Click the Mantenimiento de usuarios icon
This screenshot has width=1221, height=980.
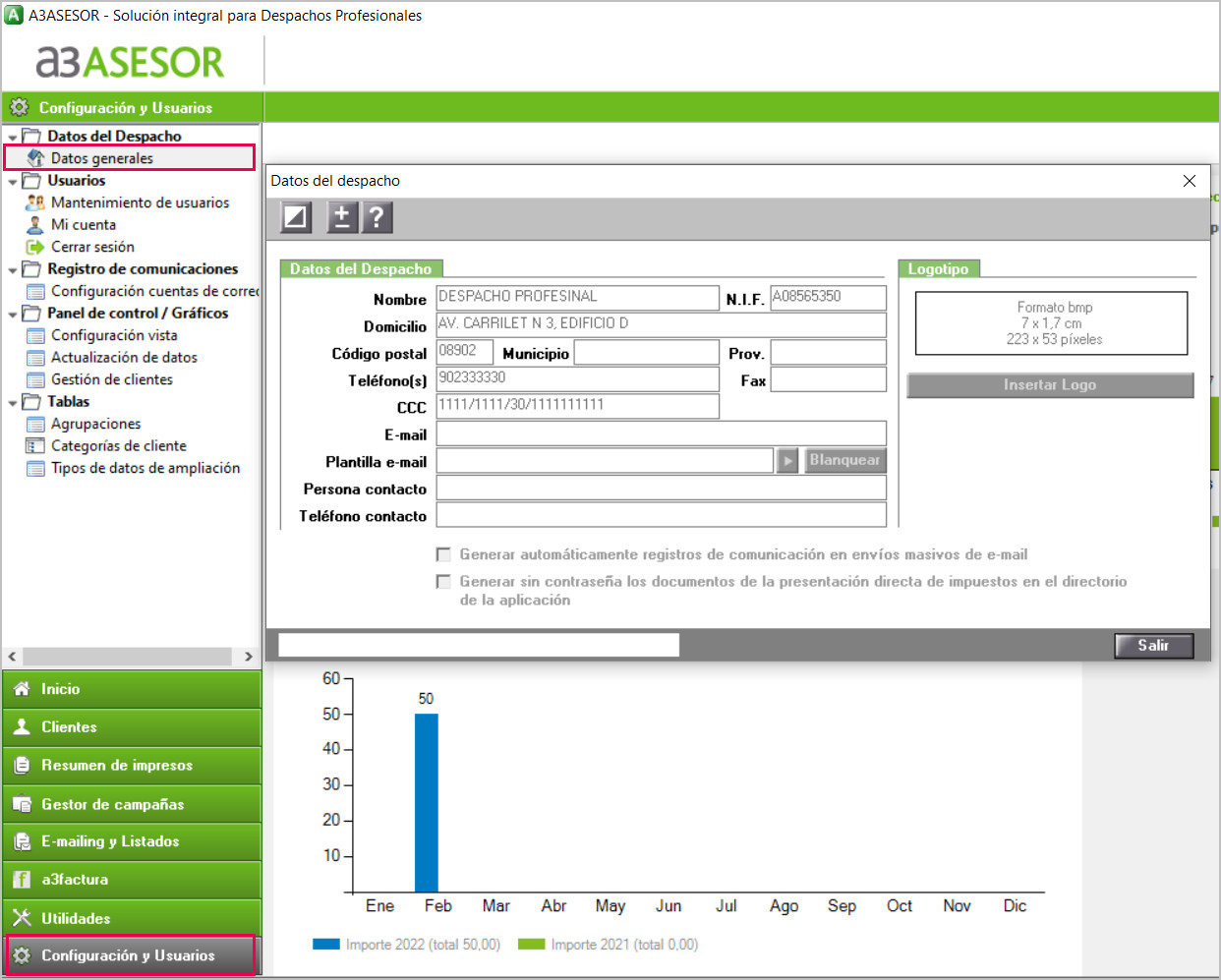35,202
